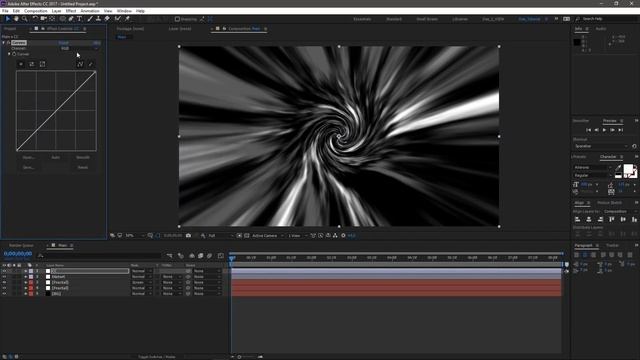This screenshot has height=360, width=640.
Task: Click the Smooth button under curves graph
Action: pyautogui.click(x=83, y=157)
